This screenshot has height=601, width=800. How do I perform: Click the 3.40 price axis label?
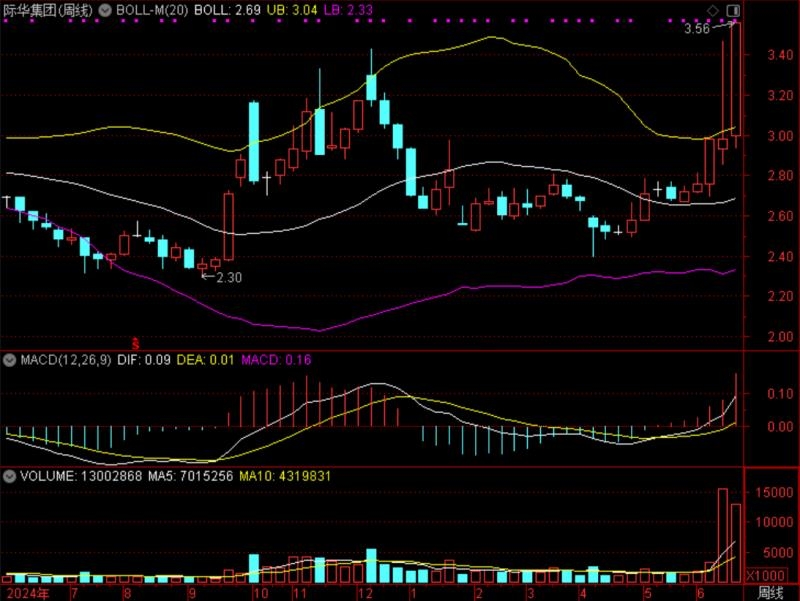[x=780, y=54]
